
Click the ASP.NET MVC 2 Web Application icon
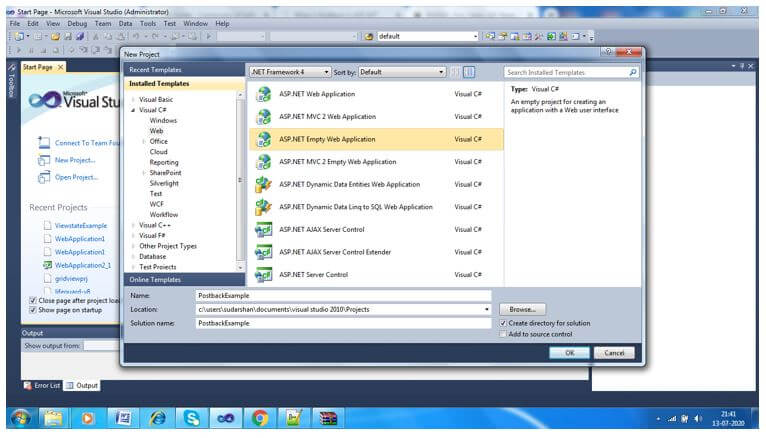pos(263,116)
